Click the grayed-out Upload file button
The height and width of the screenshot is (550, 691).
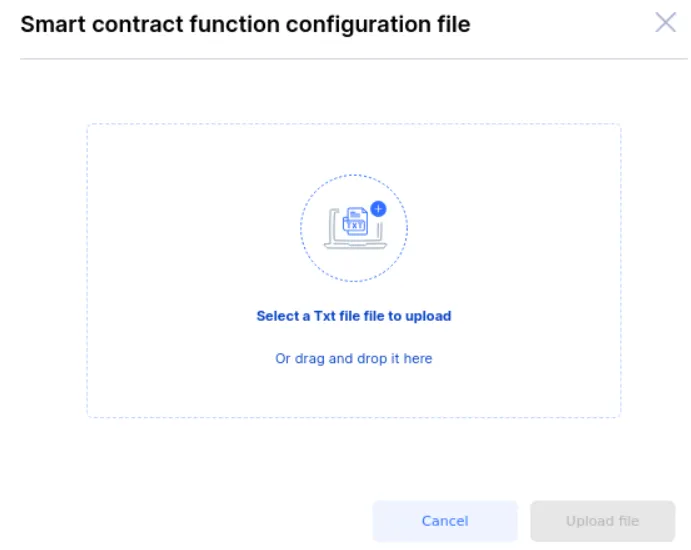[602, 521]
